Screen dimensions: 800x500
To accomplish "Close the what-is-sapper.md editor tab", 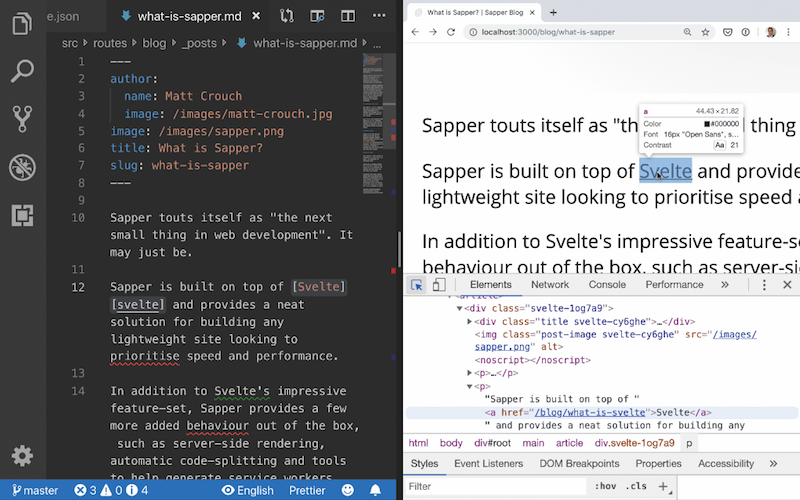I will coord(256,16).
